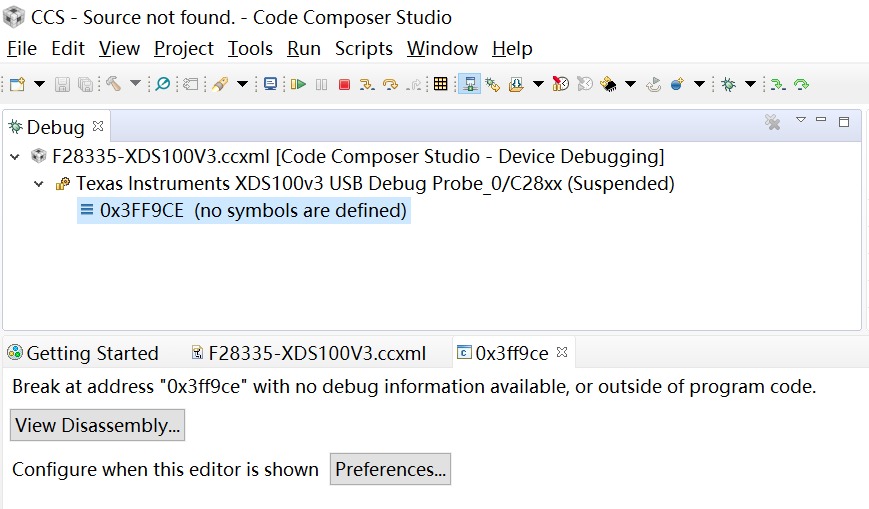Open the Scripts menu
869x509 pixels.
[x=365, y=48]
